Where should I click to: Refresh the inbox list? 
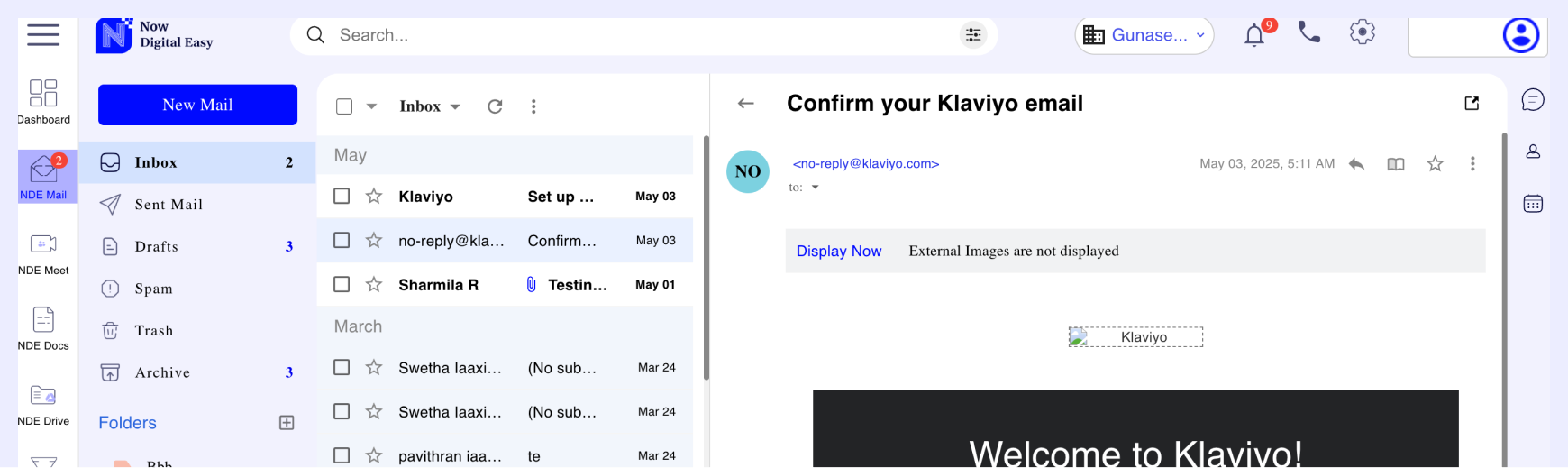(x=495, y=106)
